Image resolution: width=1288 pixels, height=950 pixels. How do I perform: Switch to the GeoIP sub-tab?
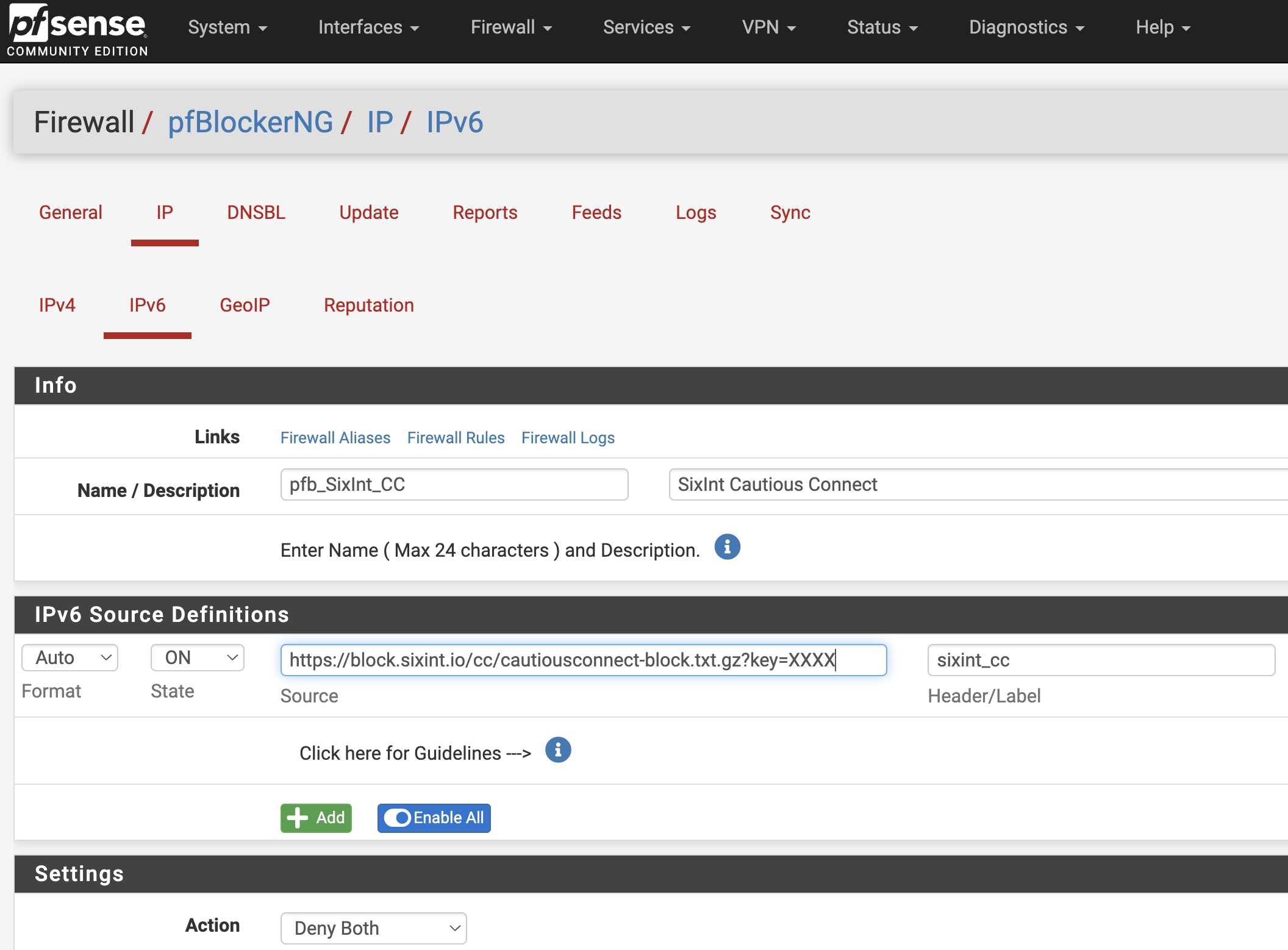pos(245,305)
